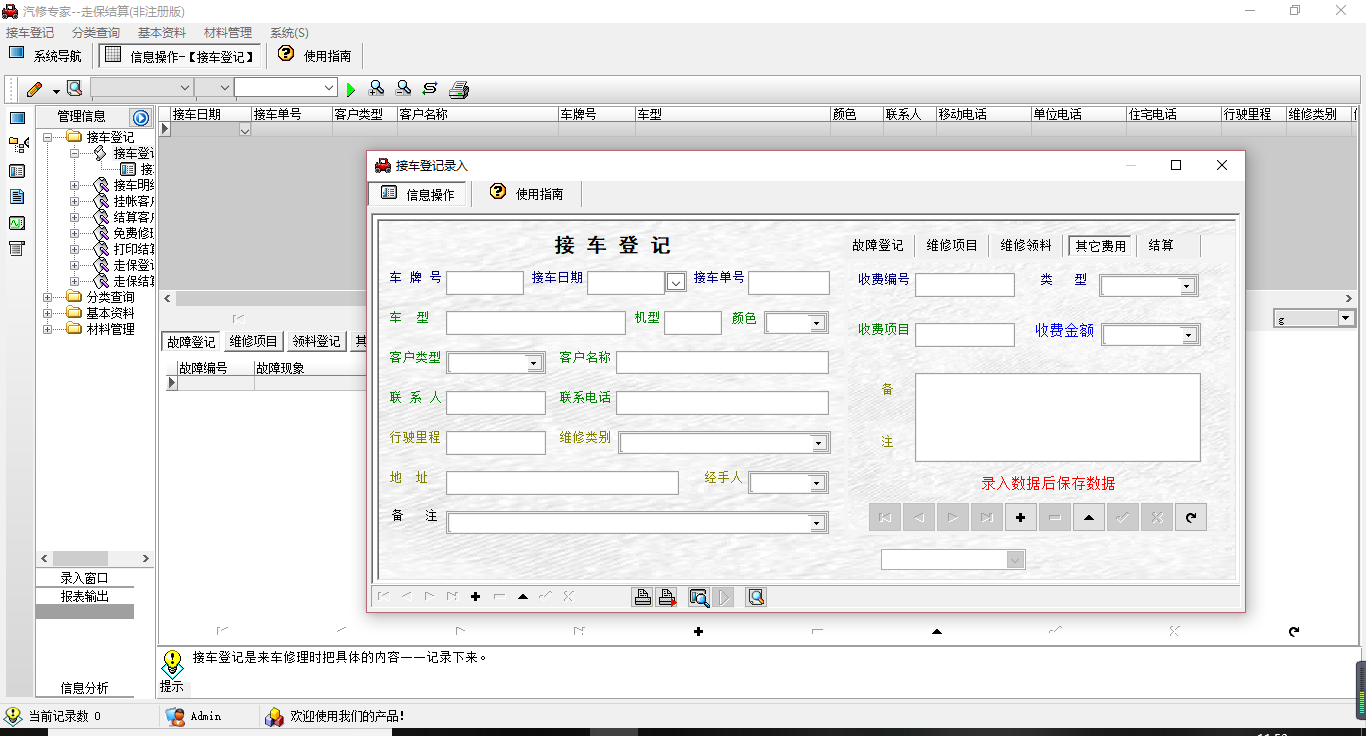1366x736 pixels.
Task: Select 领料登记 tab in main window lower pane
Action: pyautogui.click(x=317, y=342)
